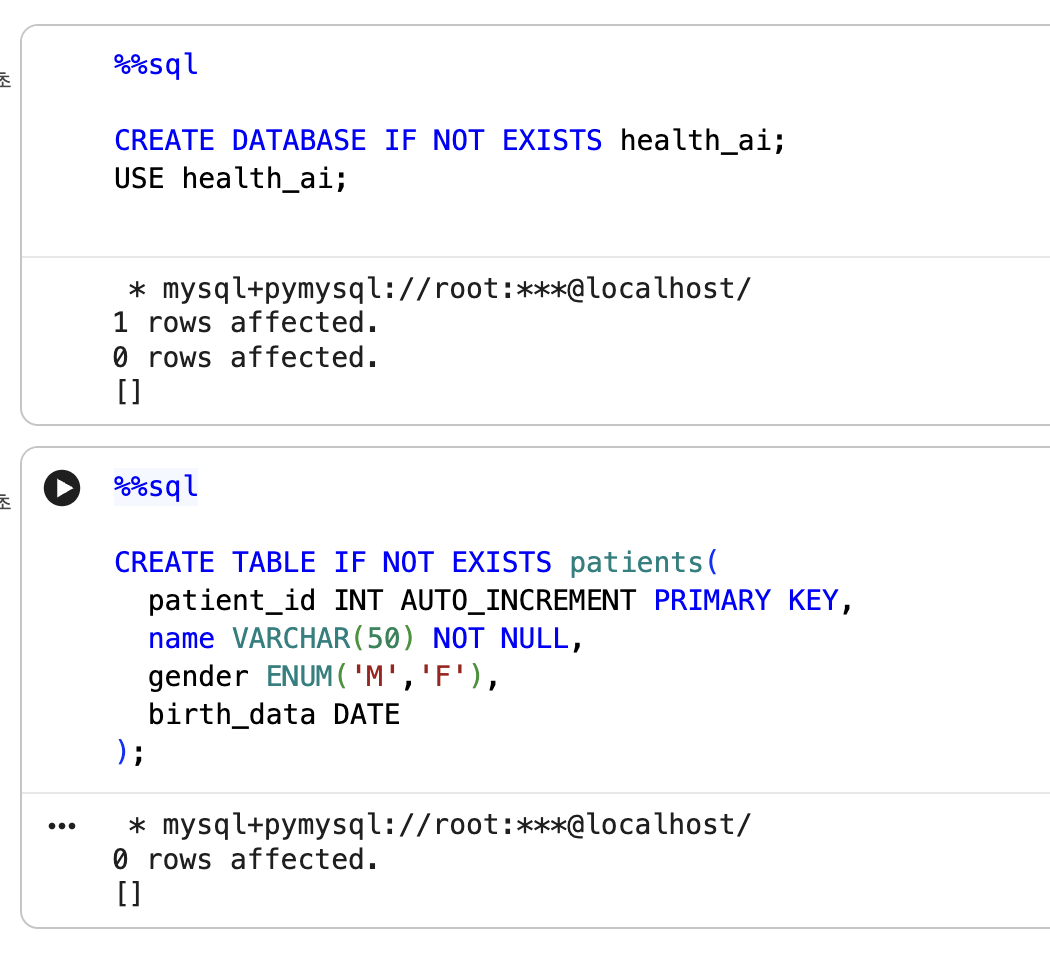Click the CREATE TABLE IF NOT EXISTS keywords
Viewport: 1050px width, 956px height.
333,562
